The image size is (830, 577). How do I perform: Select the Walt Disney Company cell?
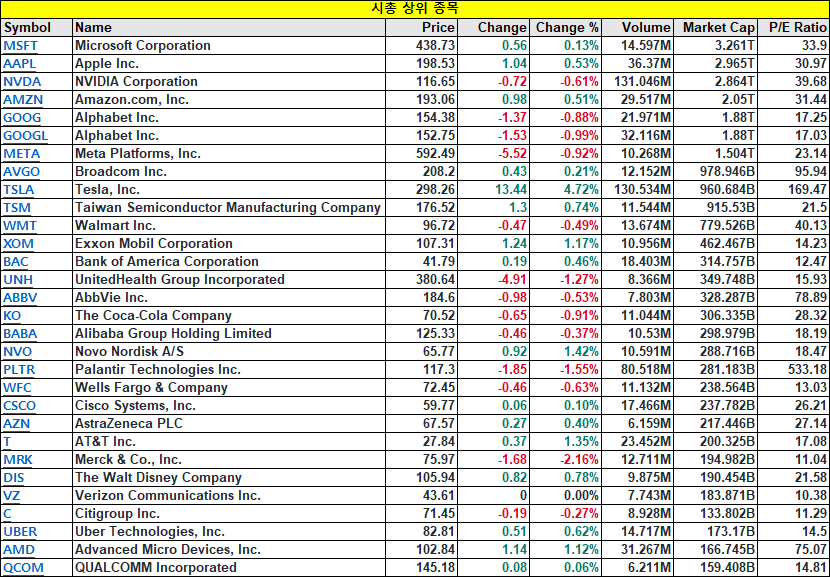[229, 477]
